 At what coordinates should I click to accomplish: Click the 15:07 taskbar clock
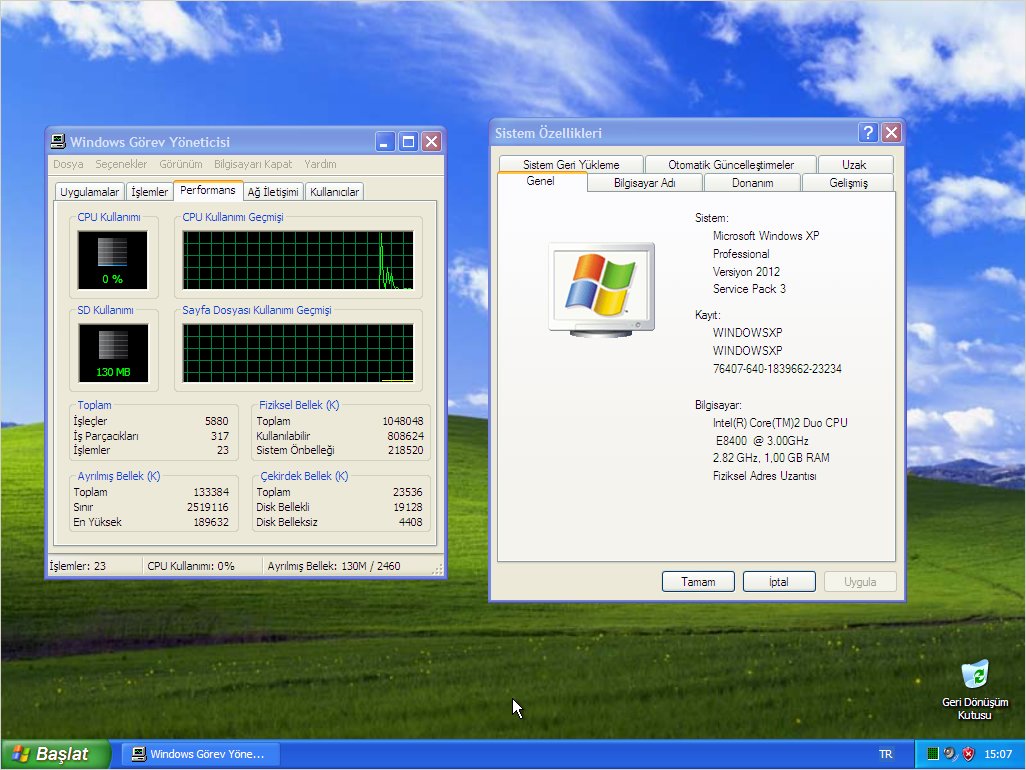pos(998,754)
